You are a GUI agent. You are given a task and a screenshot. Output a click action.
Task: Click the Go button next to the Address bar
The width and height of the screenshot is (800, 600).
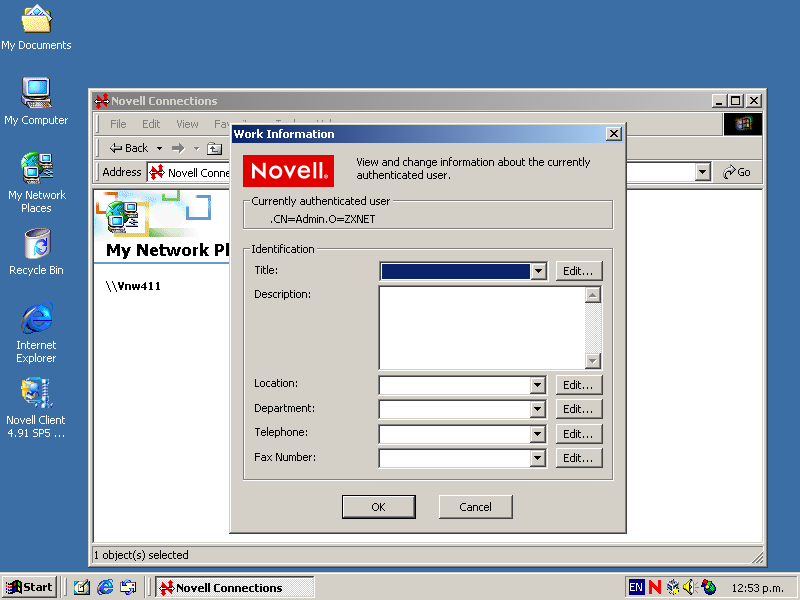737,172
